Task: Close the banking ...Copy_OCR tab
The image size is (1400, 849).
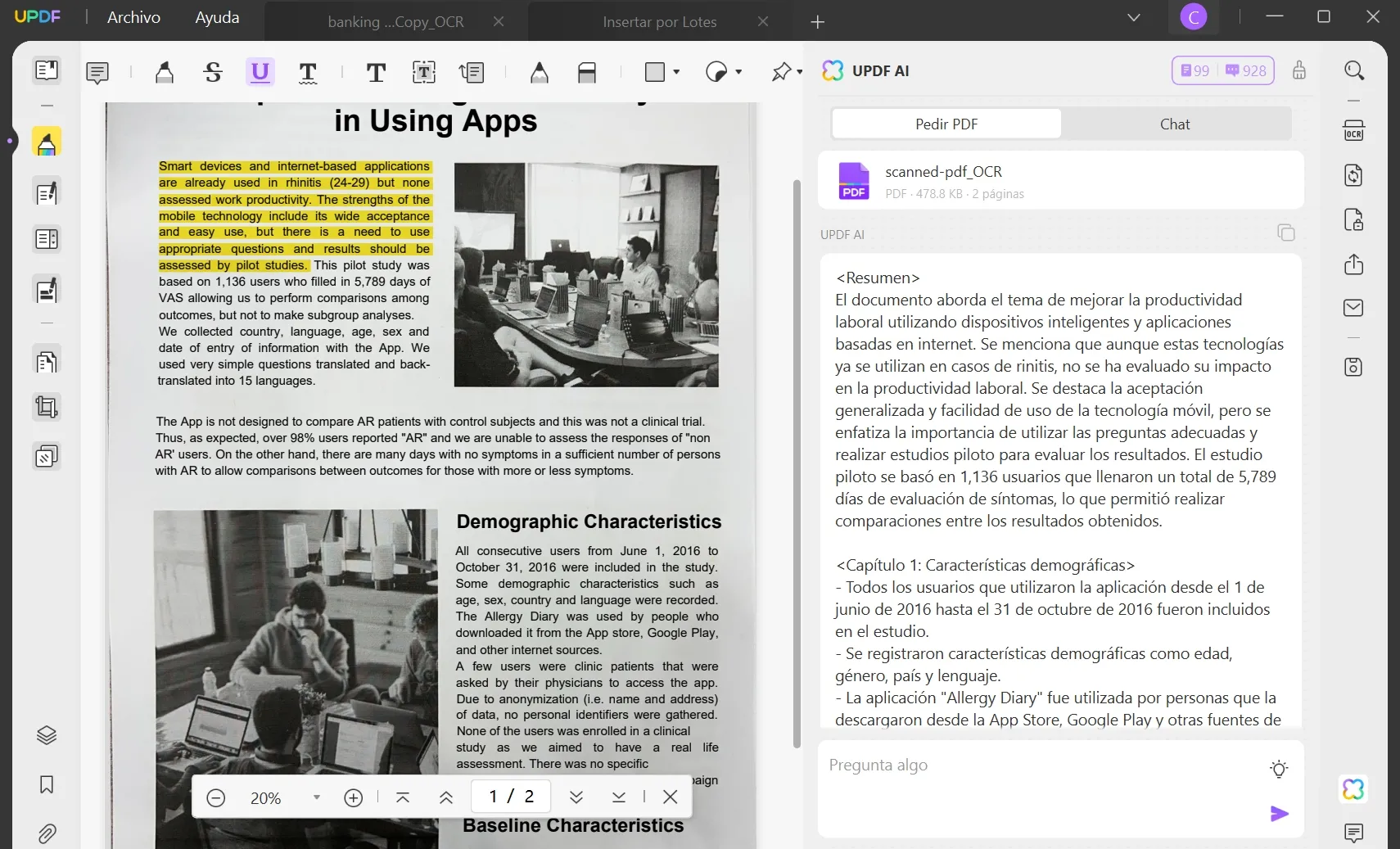Action: coord(498,22)
